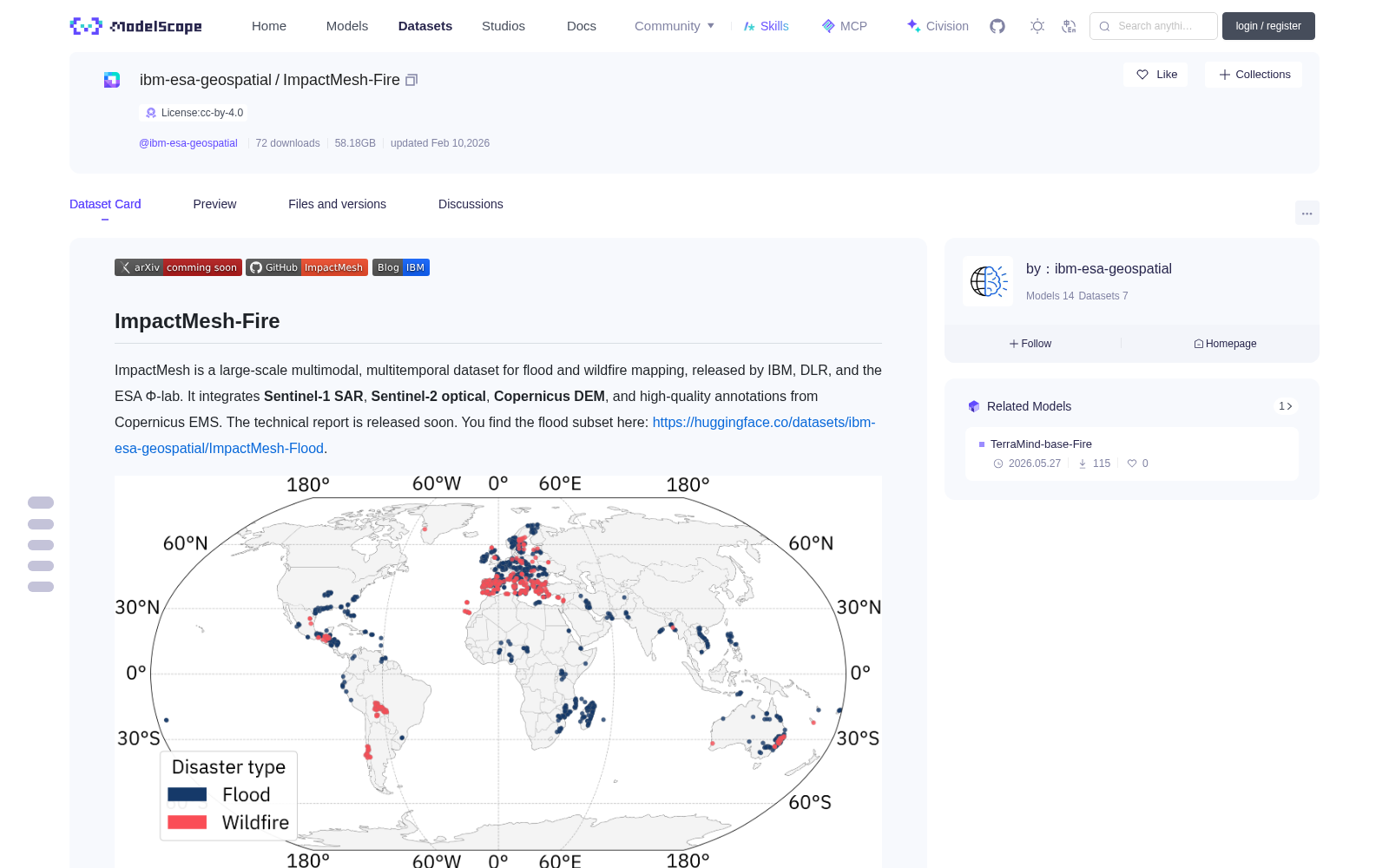Viewport: 1389px width, 868px height.
Task: Click the Civision star icon
Action: 913,26
